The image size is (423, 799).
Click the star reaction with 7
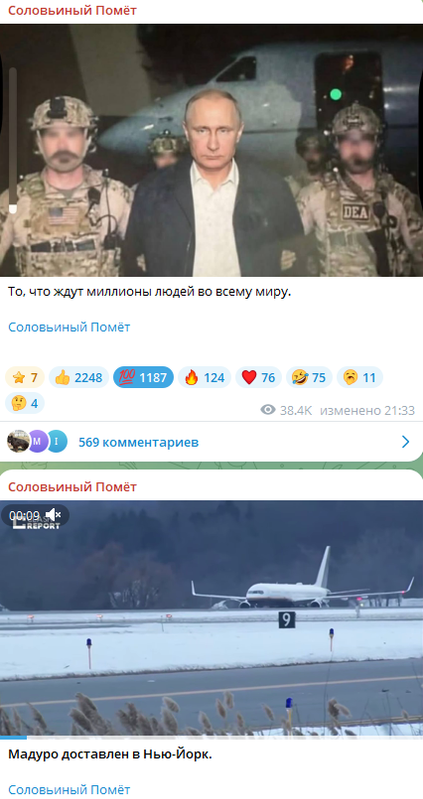(25, 378)
